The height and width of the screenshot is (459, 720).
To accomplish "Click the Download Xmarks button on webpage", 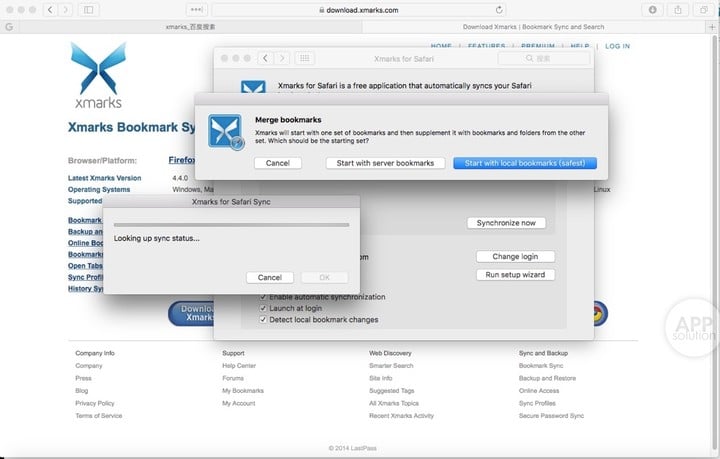I will 193,313.
